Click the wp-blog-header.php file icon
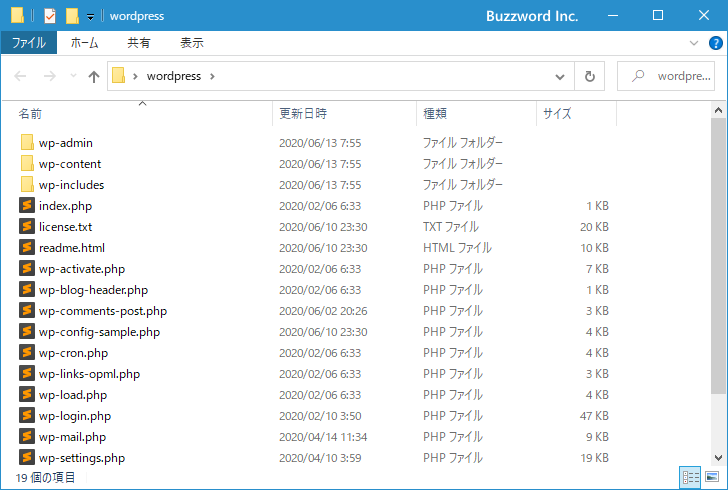Screen dimensions: 728x490 (27, 289)
